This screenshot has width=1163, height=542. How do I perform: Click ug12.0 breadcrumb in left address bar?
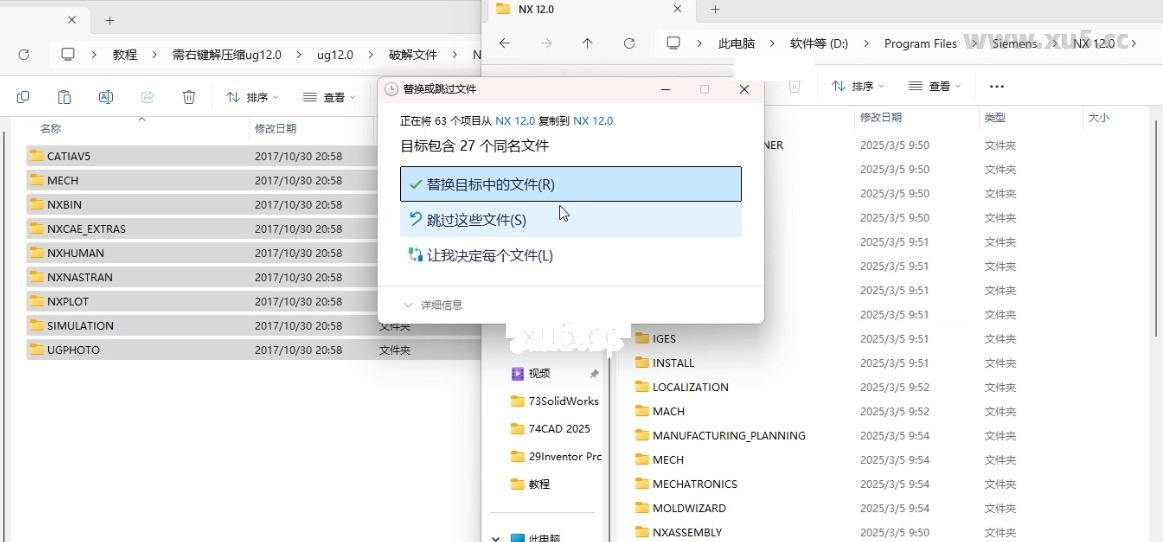[335, 55]
